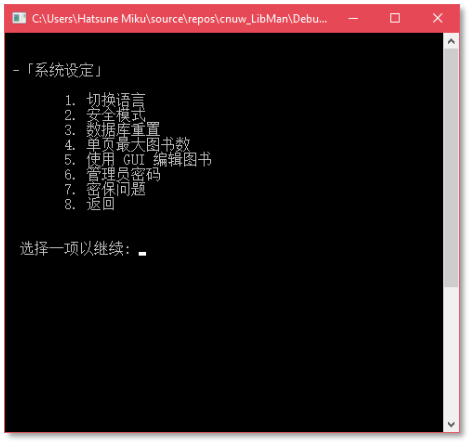Click menu line 3. 数据库重置

pos(112,130)
